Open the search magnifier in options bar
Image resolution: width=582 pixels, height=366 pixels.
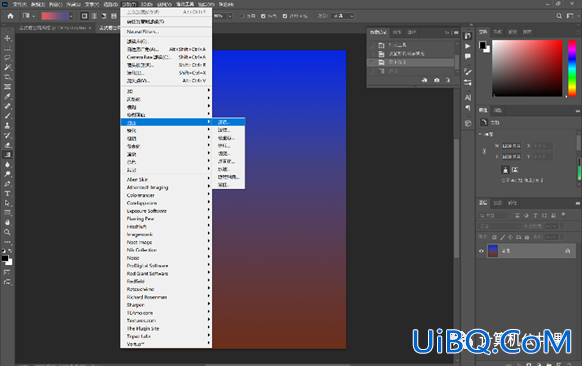click(x=559, y=16)
